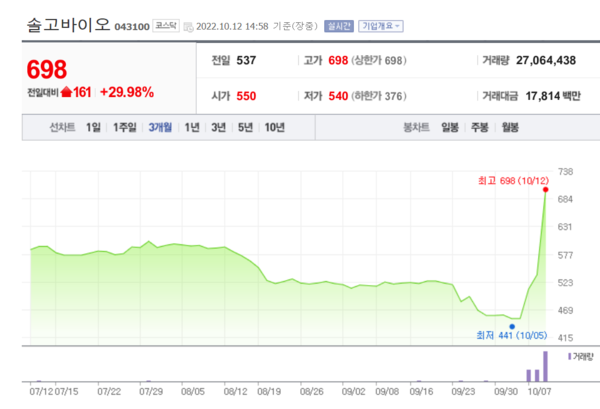
Task: Click the 상한가 698 limit text
Action: (x=379, y=60)
